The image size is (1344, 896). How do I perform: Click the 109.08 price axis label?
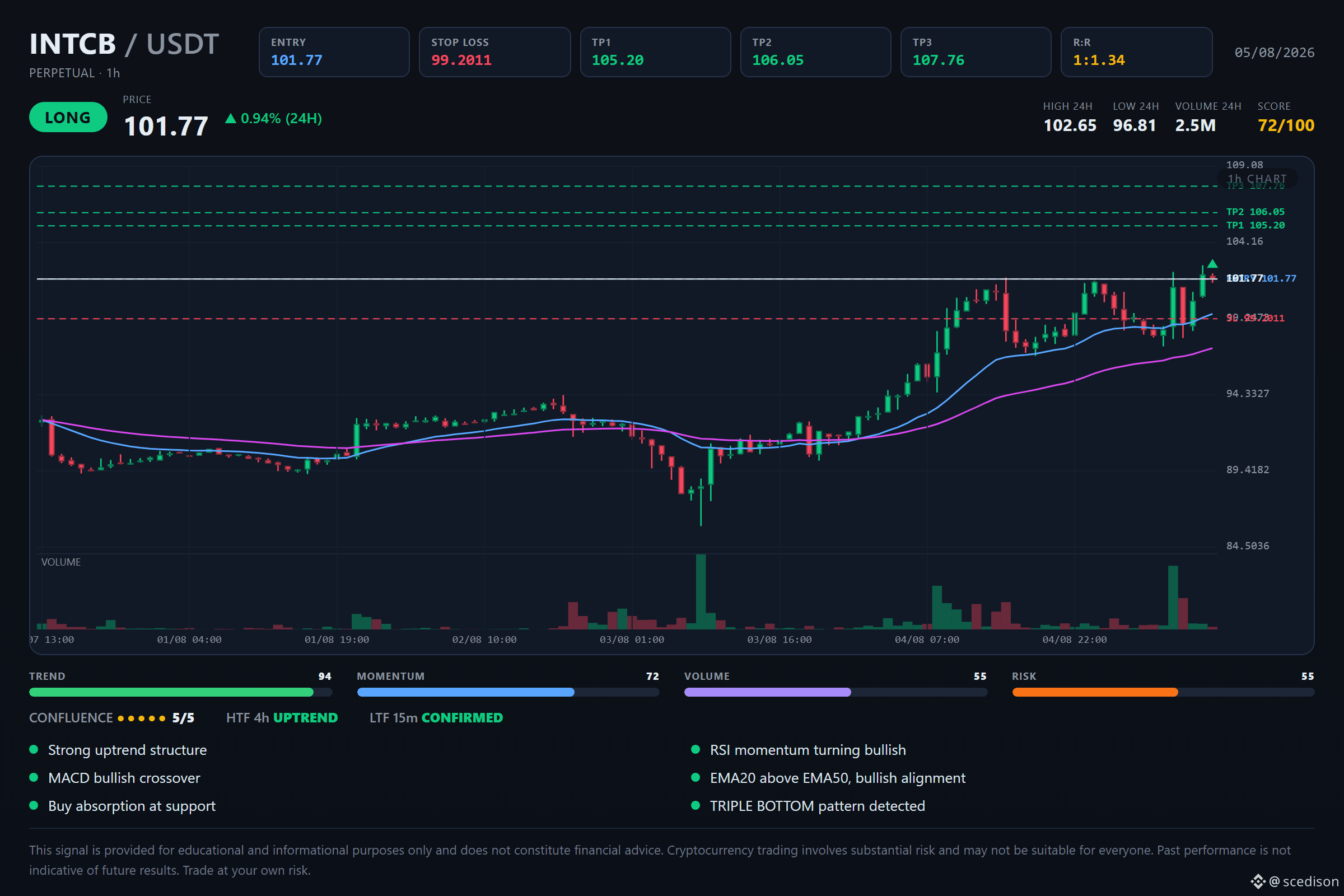[x=1244, y=165]
